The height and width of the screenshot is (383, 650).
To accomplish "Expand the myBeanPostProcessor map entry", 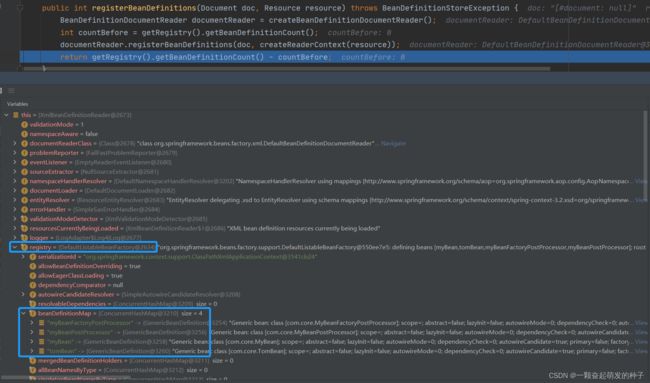I will tap(32, 332).
